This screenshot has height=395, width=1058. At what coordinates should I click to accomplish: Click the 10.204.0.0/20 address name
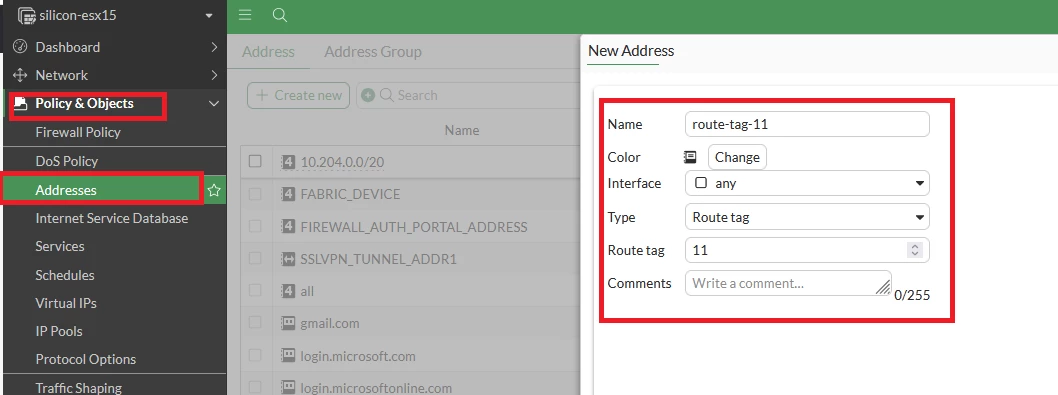pos(343,162)
